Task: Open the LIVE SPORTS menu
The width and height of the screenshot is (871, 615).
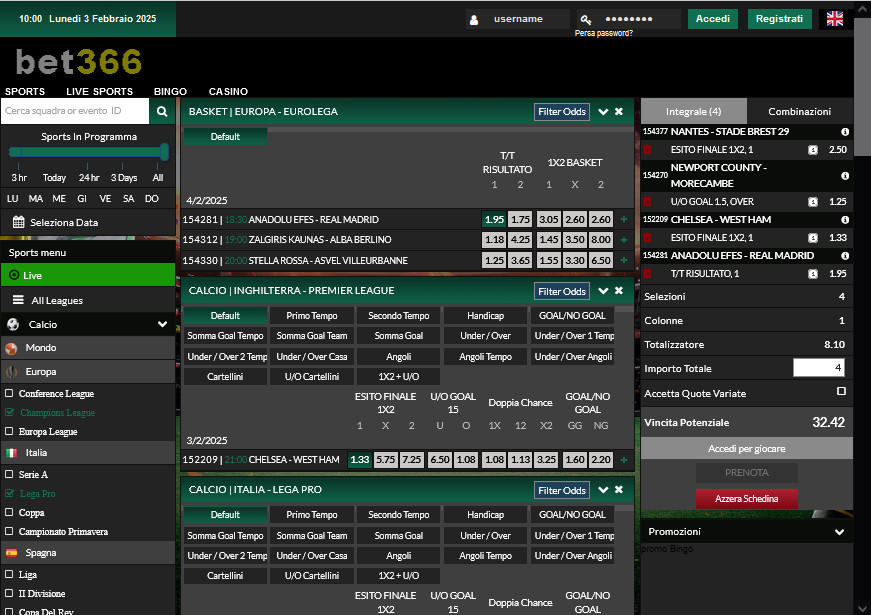Action: point(99,92)
